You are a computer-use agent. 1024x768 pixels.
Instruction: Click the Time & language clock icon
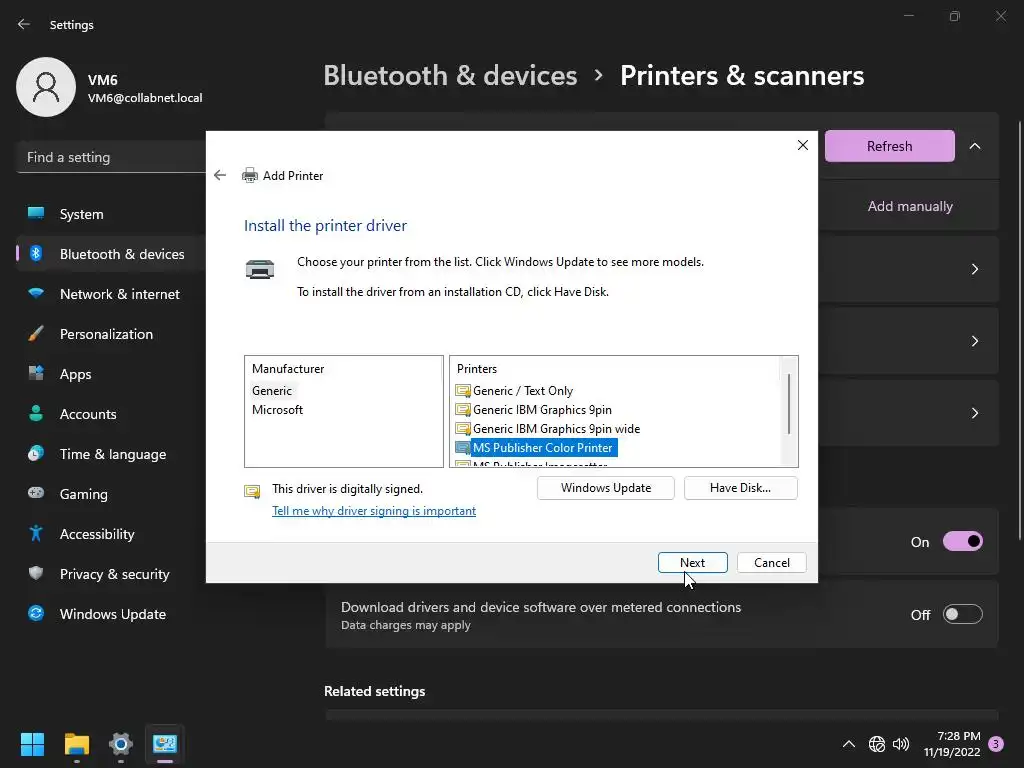36,453
